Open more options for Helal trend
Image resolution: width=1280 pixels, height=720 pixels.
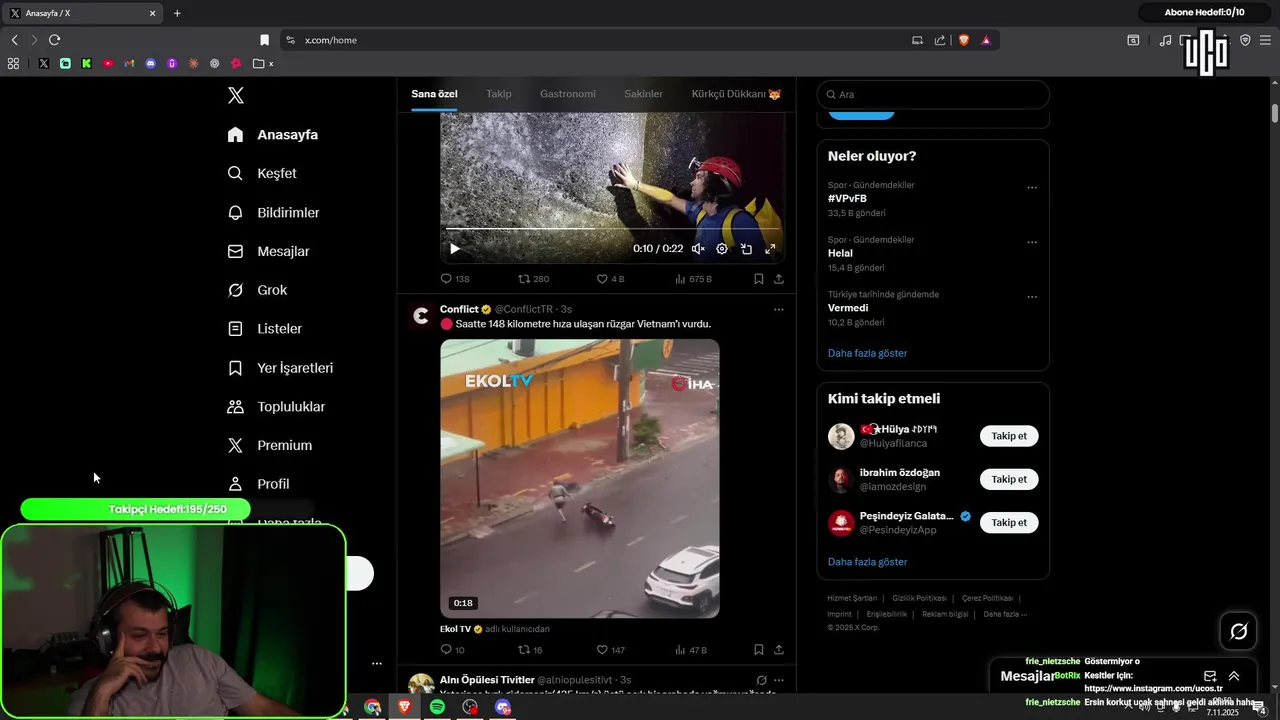pos(1032,242)
